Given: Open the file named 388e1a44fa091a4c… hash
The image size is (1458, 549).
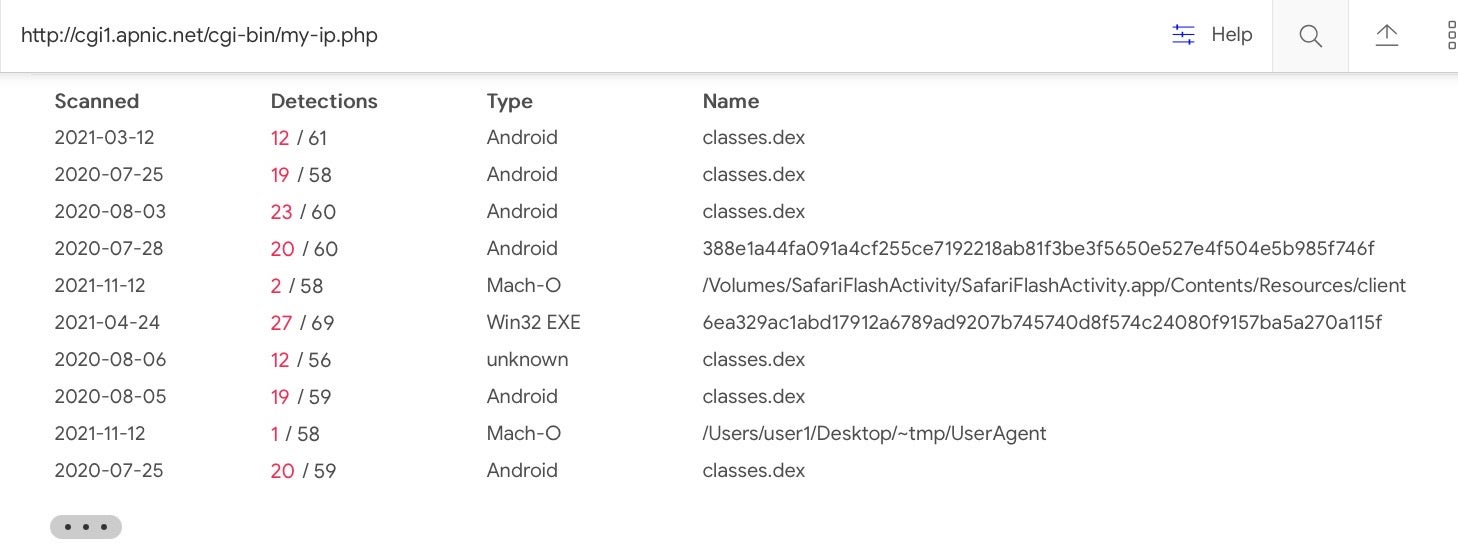Looking at the screenshot, I should [x=1038, y=248].
